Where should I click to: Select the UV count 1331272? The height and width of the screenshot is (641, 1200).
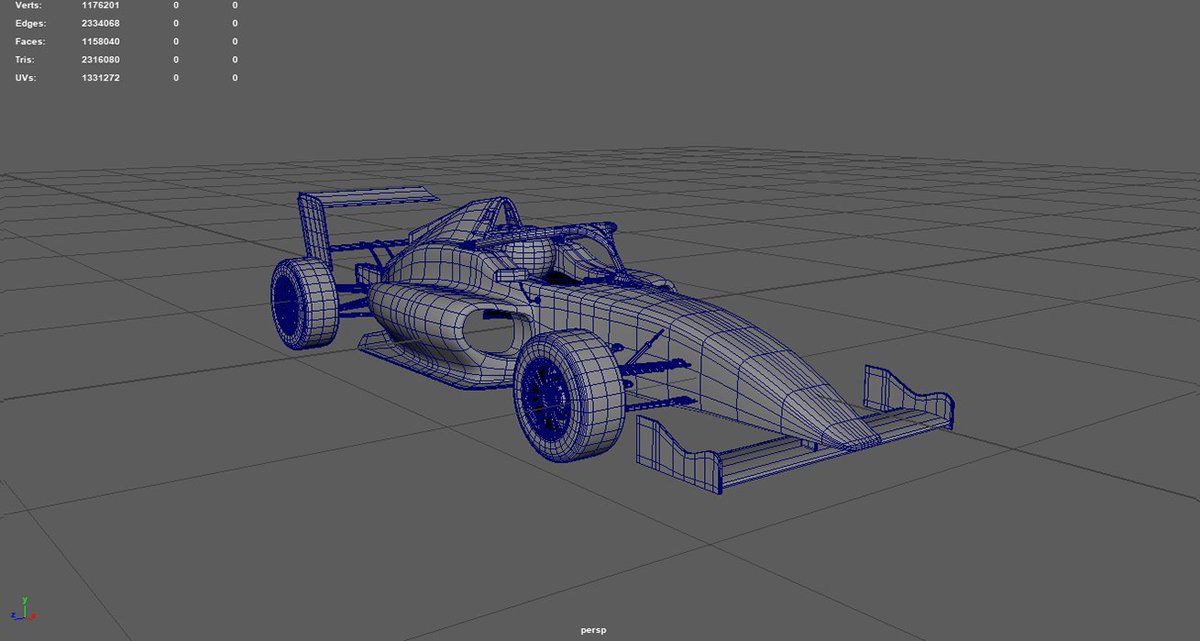100,77
